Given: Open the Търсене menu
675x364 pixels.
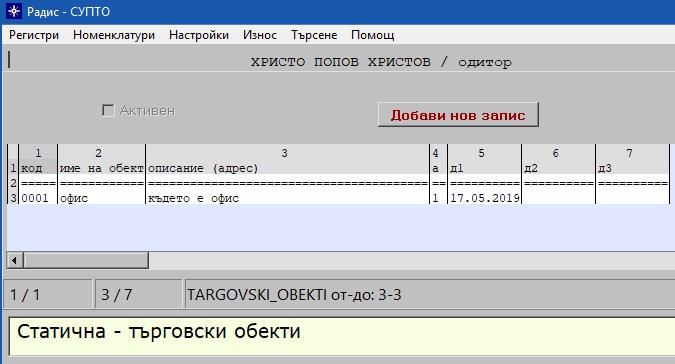Looking at the screenshot, I should pos(314,35).
